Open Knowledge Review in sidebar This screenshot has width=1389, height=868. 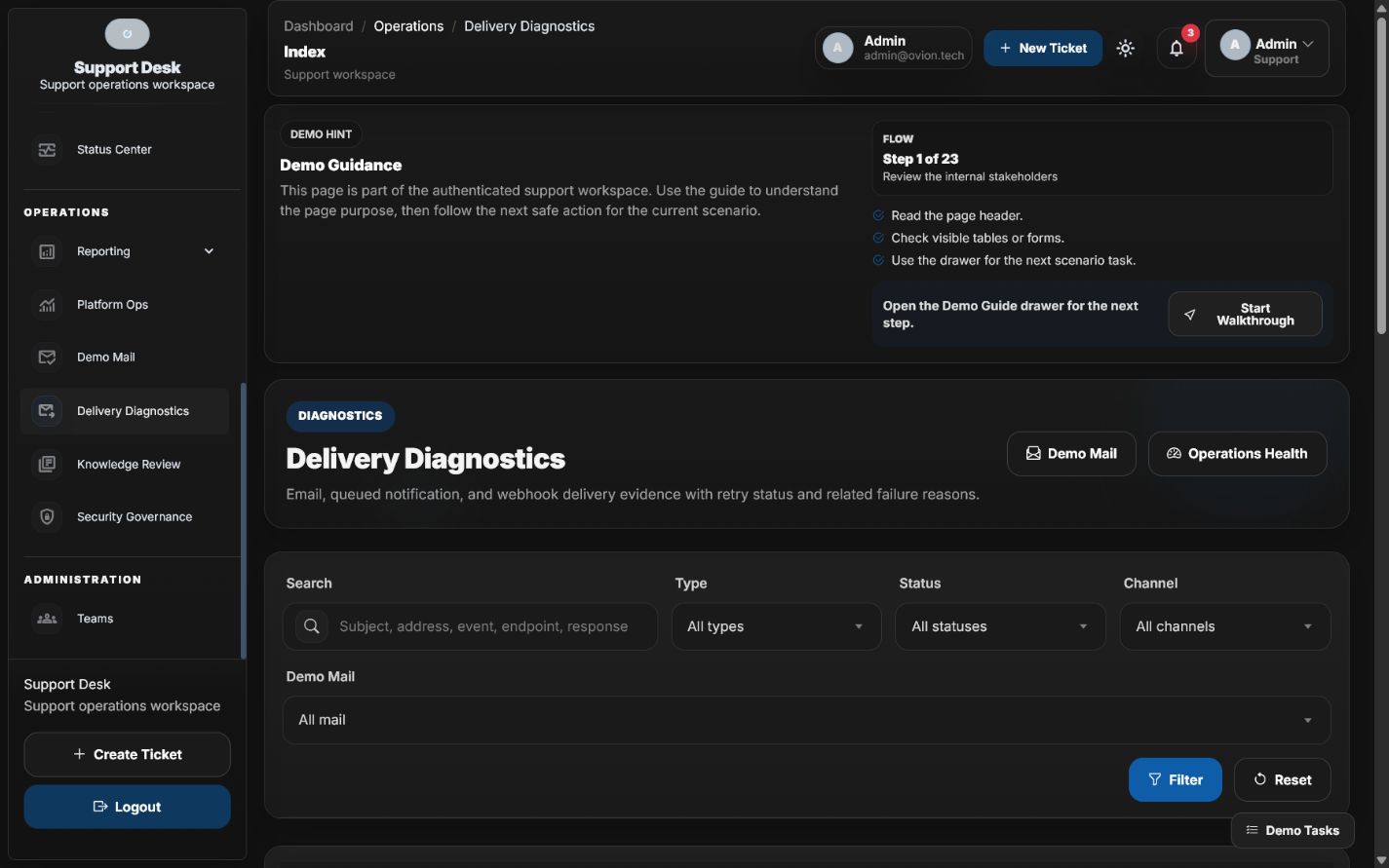[x=125, y=465]
